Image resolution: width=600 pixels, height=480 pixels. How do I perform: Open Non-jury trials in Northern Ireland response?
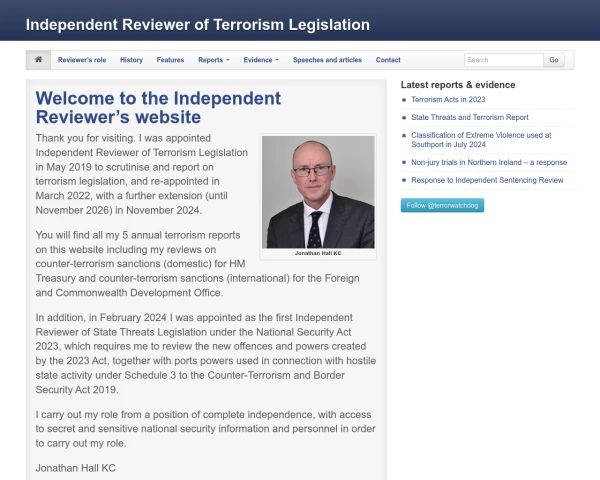[489, 162]
